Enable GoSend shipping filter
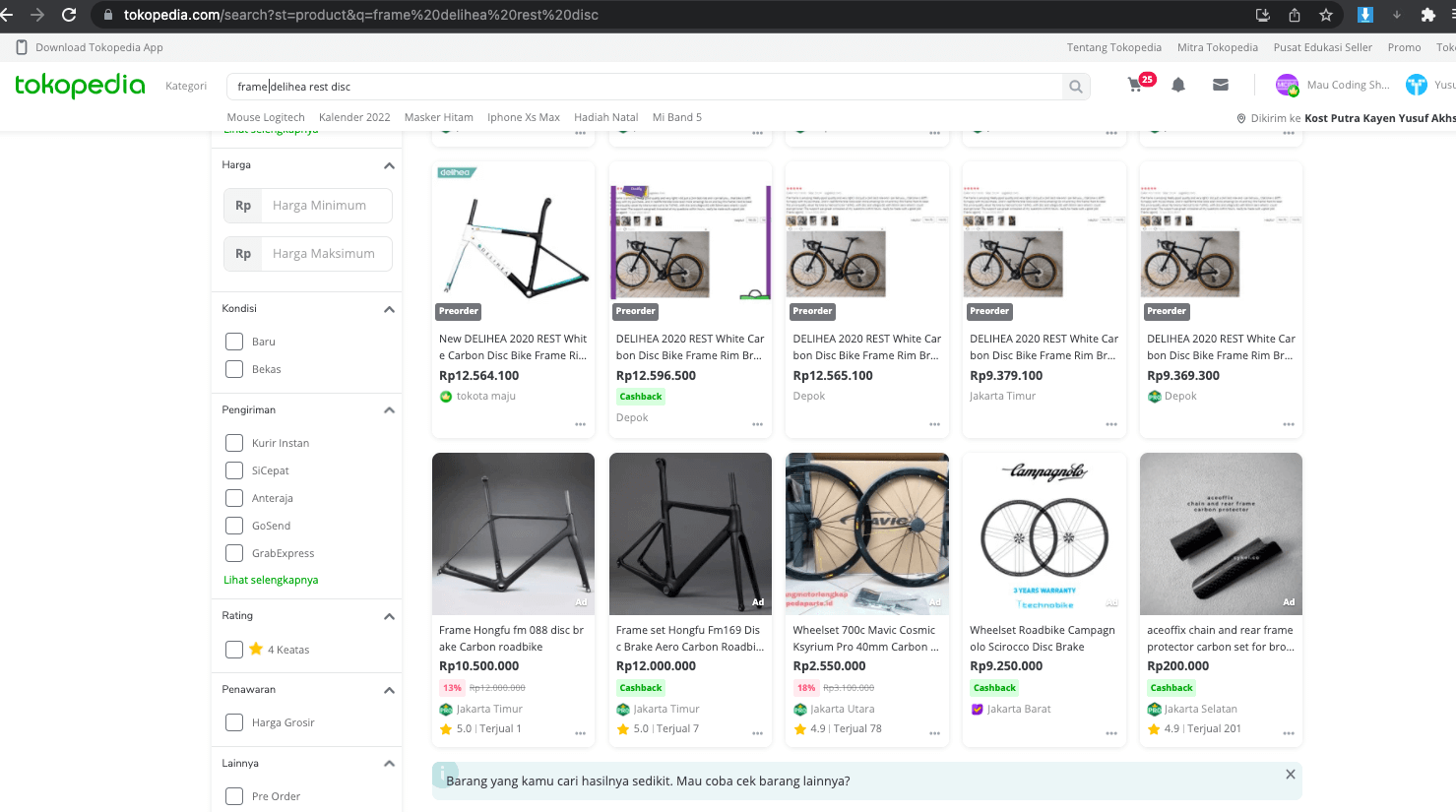1456x812 pixels. (234, 526)
